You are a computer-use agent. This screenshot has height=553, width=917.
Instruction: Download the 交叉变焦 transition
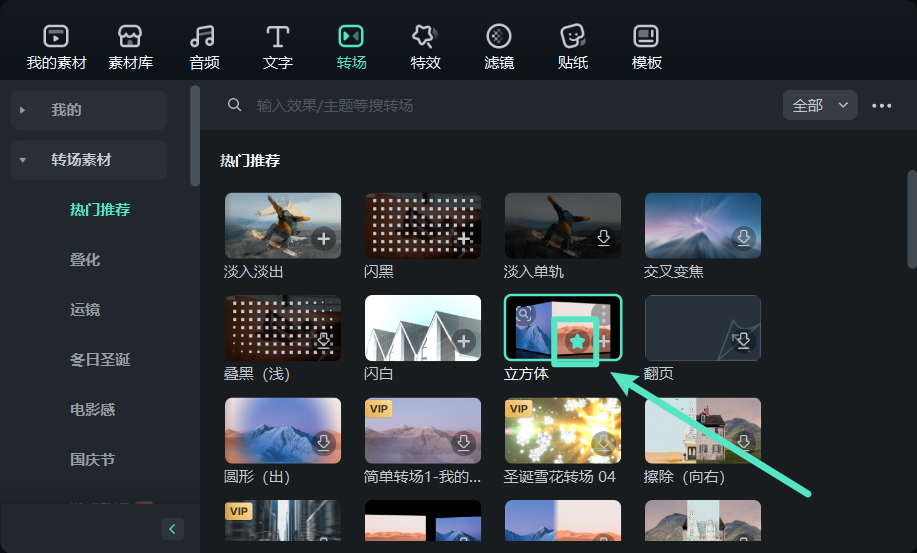tap(743, 238)
